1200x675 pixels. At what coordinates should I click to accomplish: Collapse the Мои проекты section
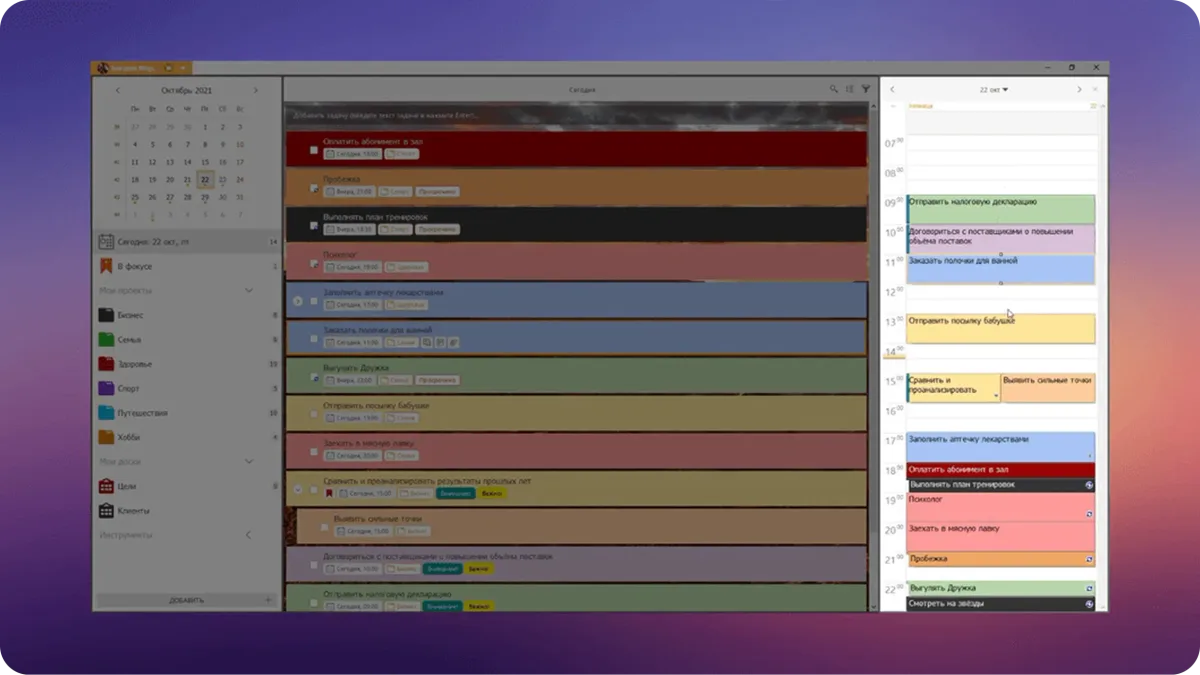pyautogui.click(x=249, y=291)
